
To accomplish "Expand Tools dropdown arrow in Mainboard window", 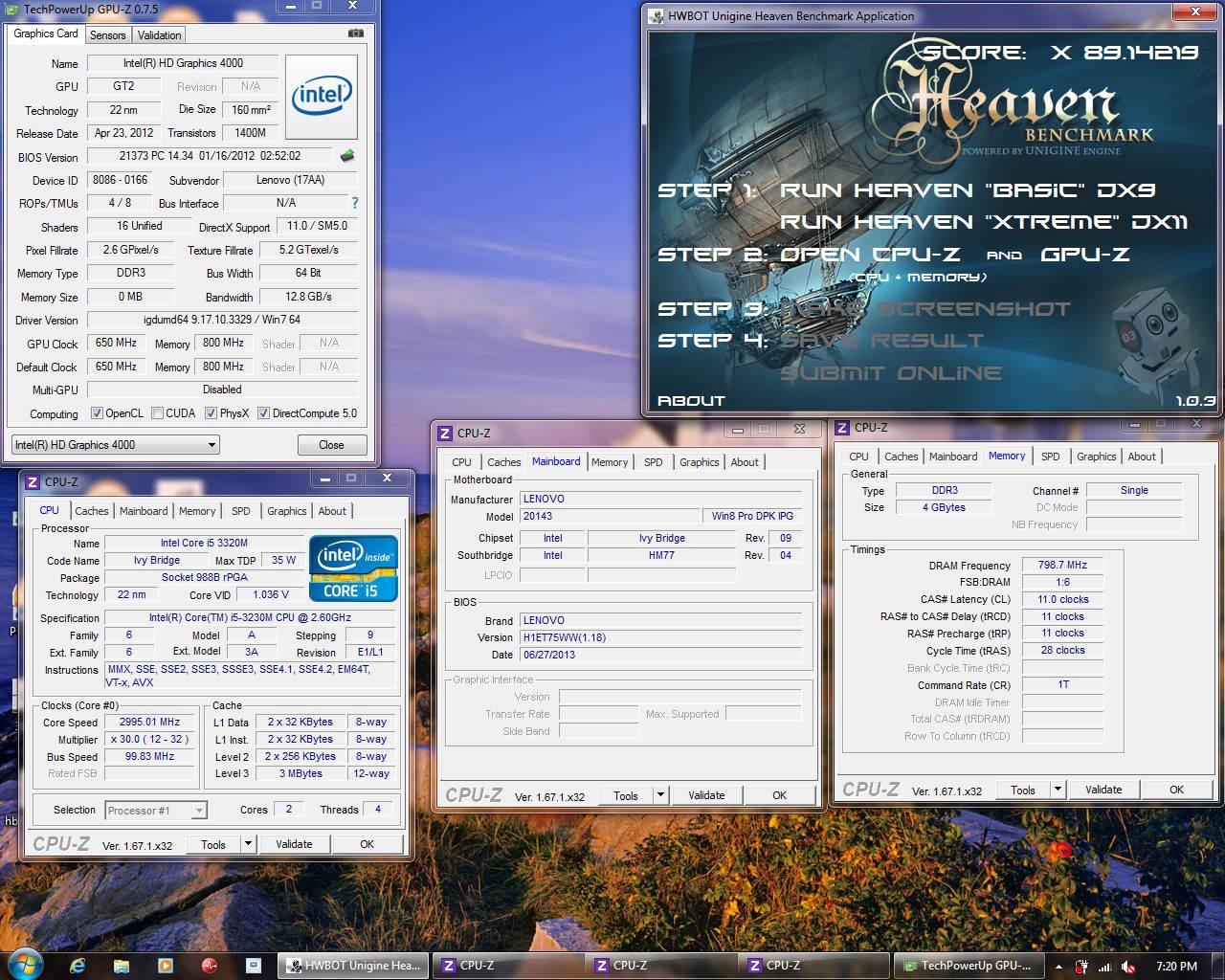I will pos(659,795).
